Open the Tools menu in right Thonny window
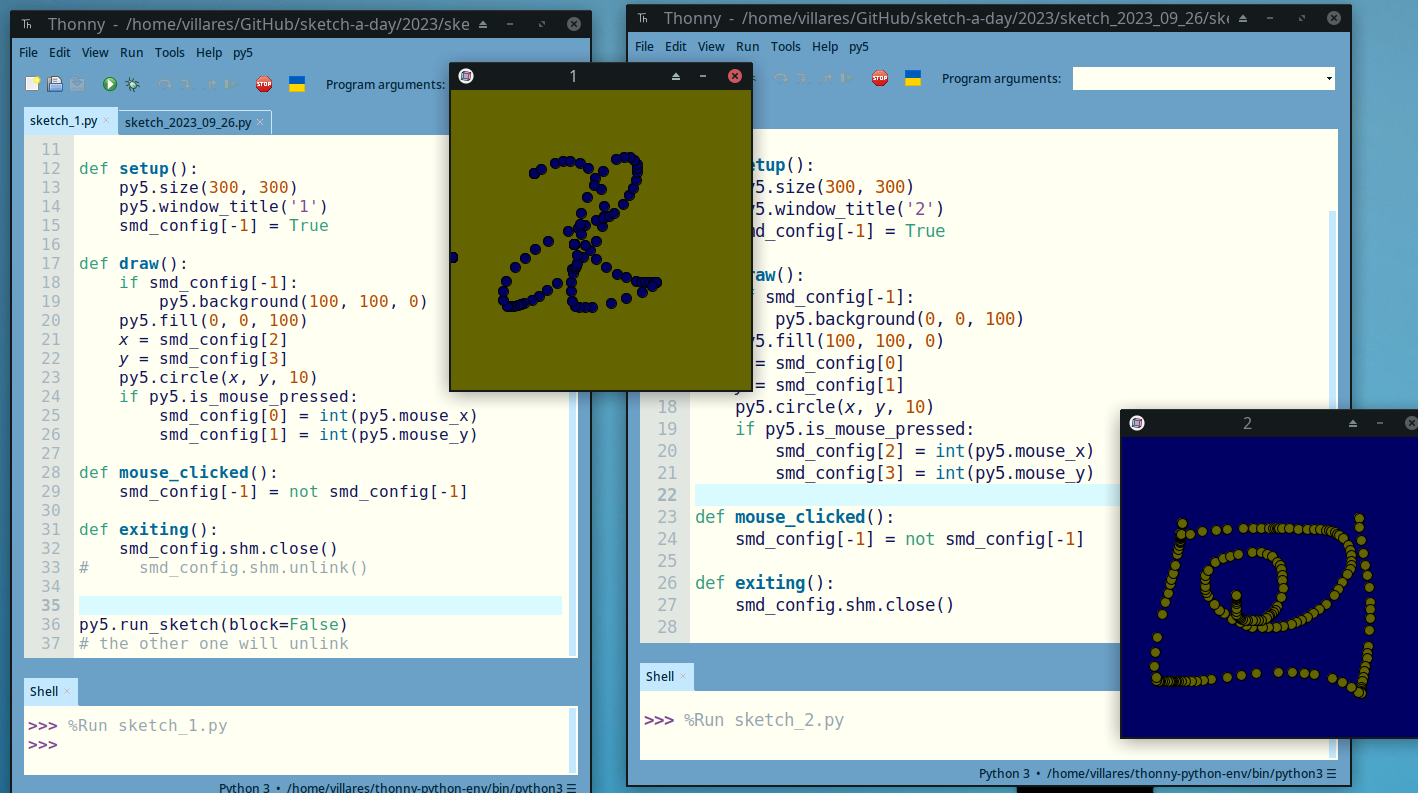The width and height of the screenshot is (1418, 793). (x=785, y=47)
